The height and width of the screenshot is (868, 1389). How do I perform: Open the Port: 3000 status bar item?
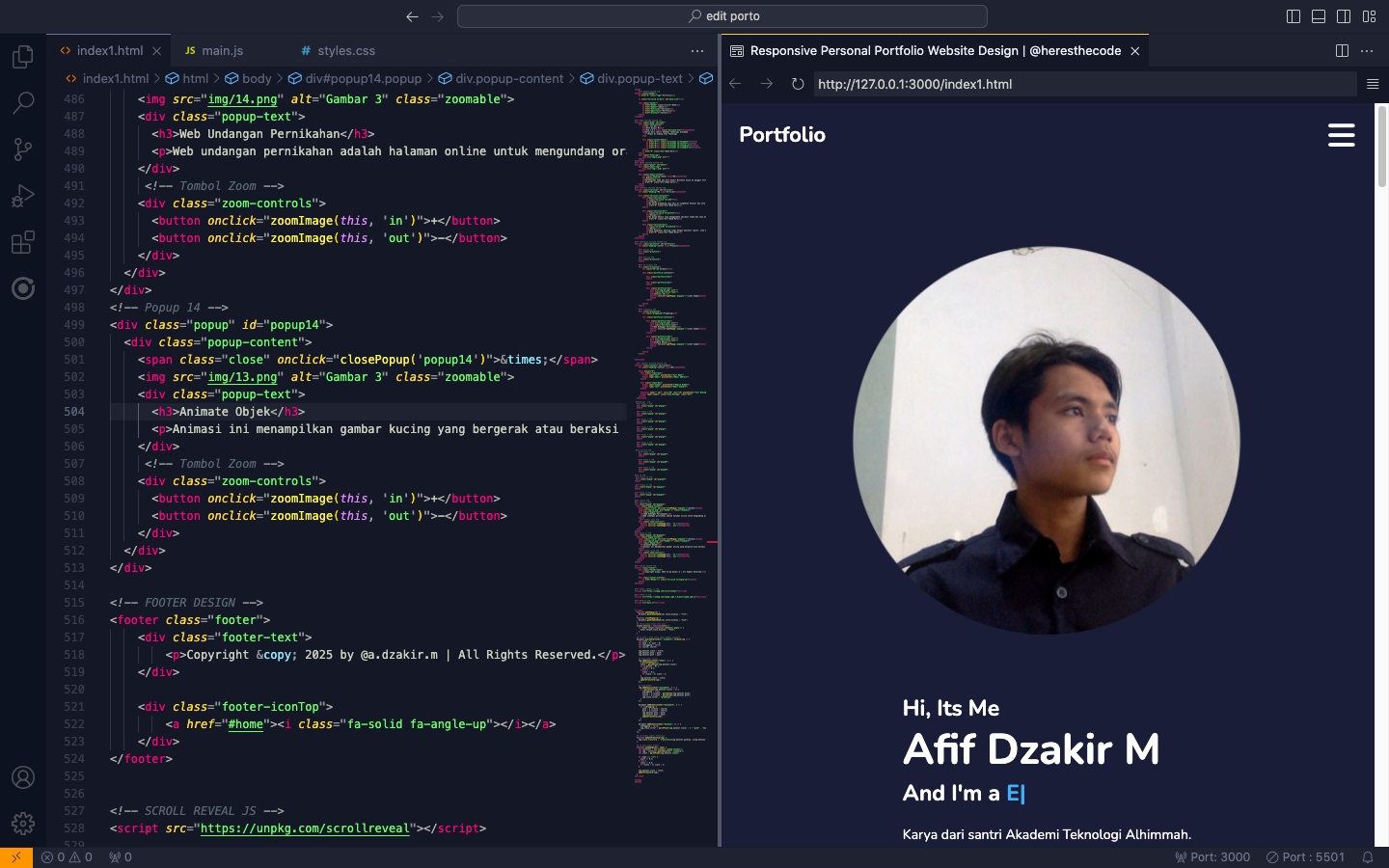(x=1212, y=857)
